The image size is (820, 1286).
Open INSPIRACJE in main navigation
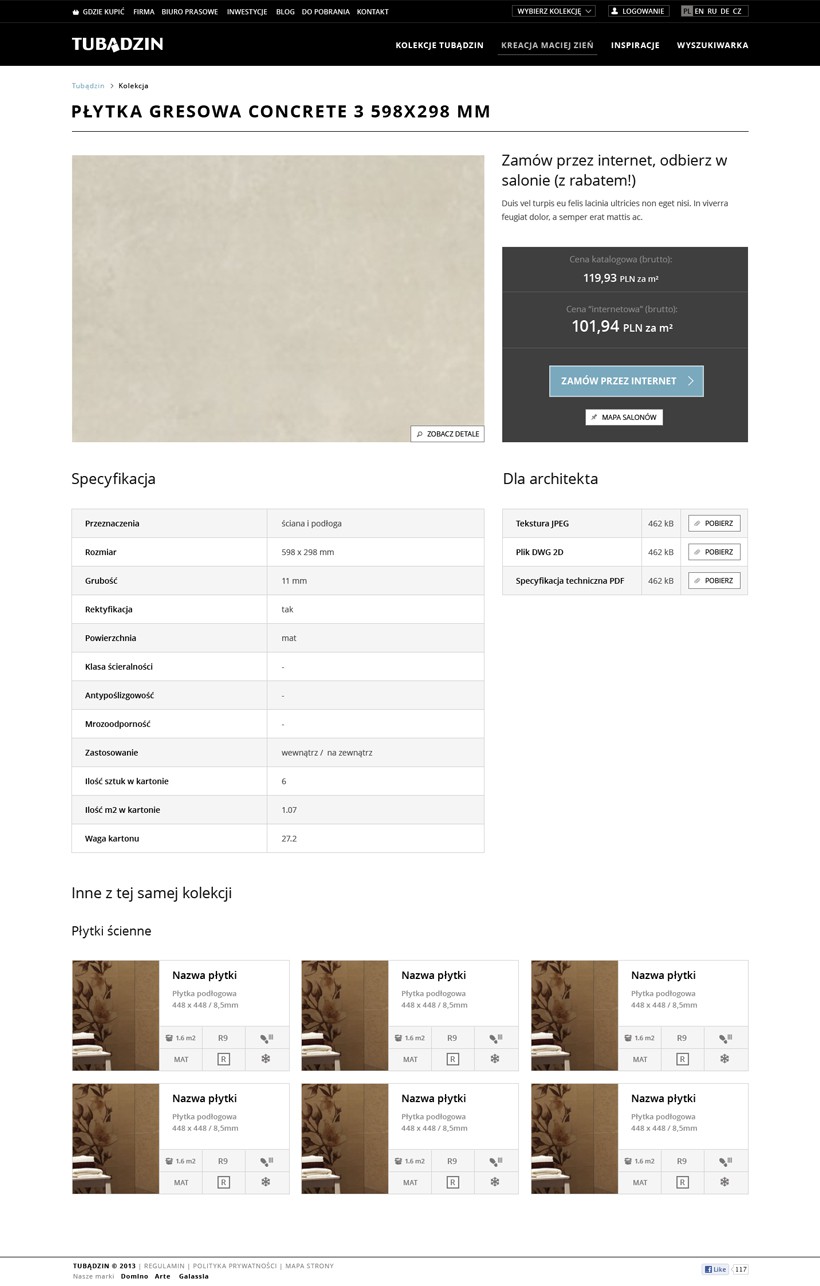tap(635, 45)
